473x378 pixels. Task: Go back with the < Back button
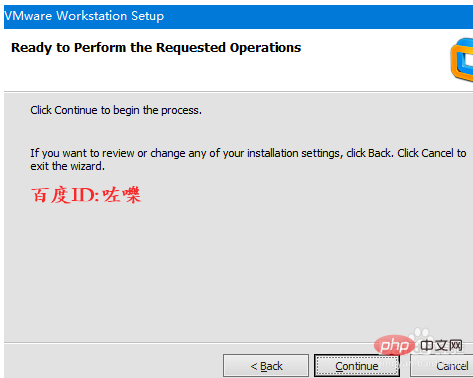coord(266,366)
